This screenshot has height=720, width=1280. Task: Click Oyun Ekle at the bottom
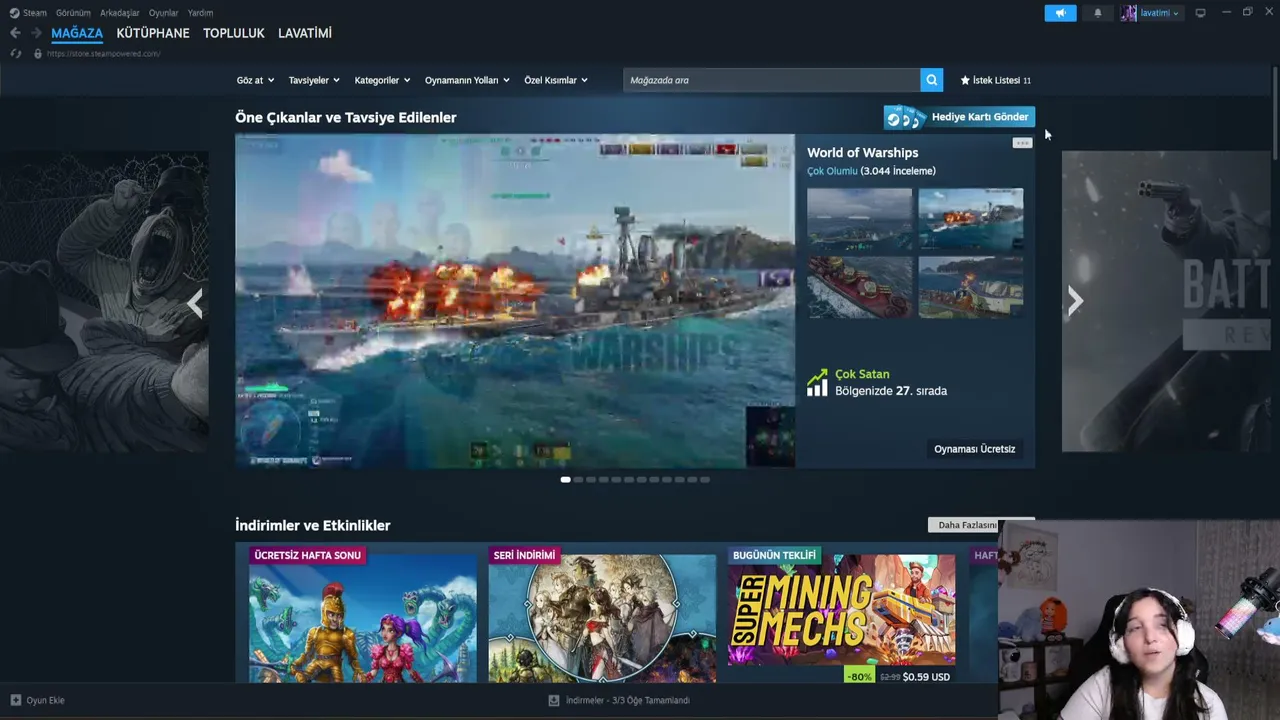[x=45, y=700]
